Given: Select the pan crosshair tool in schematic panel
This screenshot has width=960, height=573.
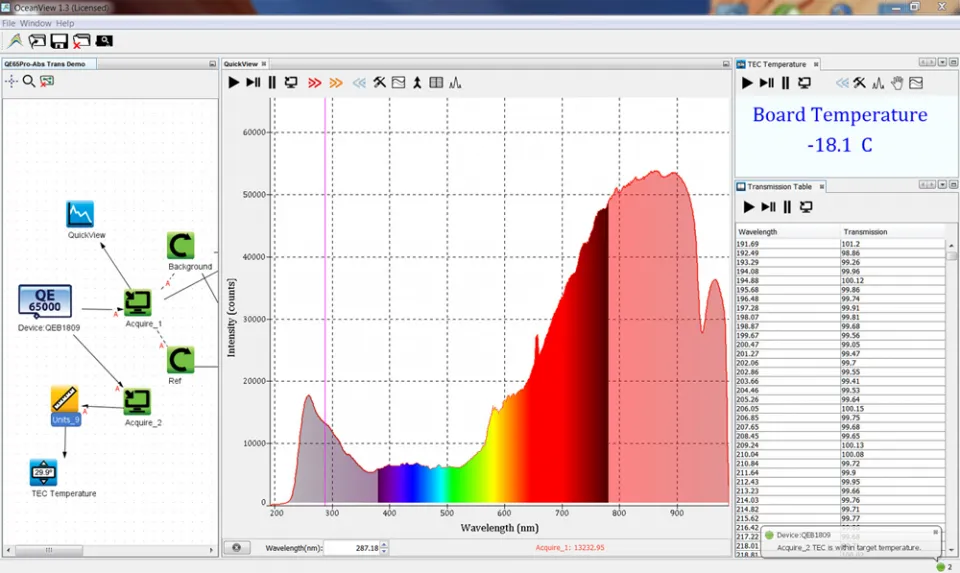Looking at the screenshot, I should 11,81.
